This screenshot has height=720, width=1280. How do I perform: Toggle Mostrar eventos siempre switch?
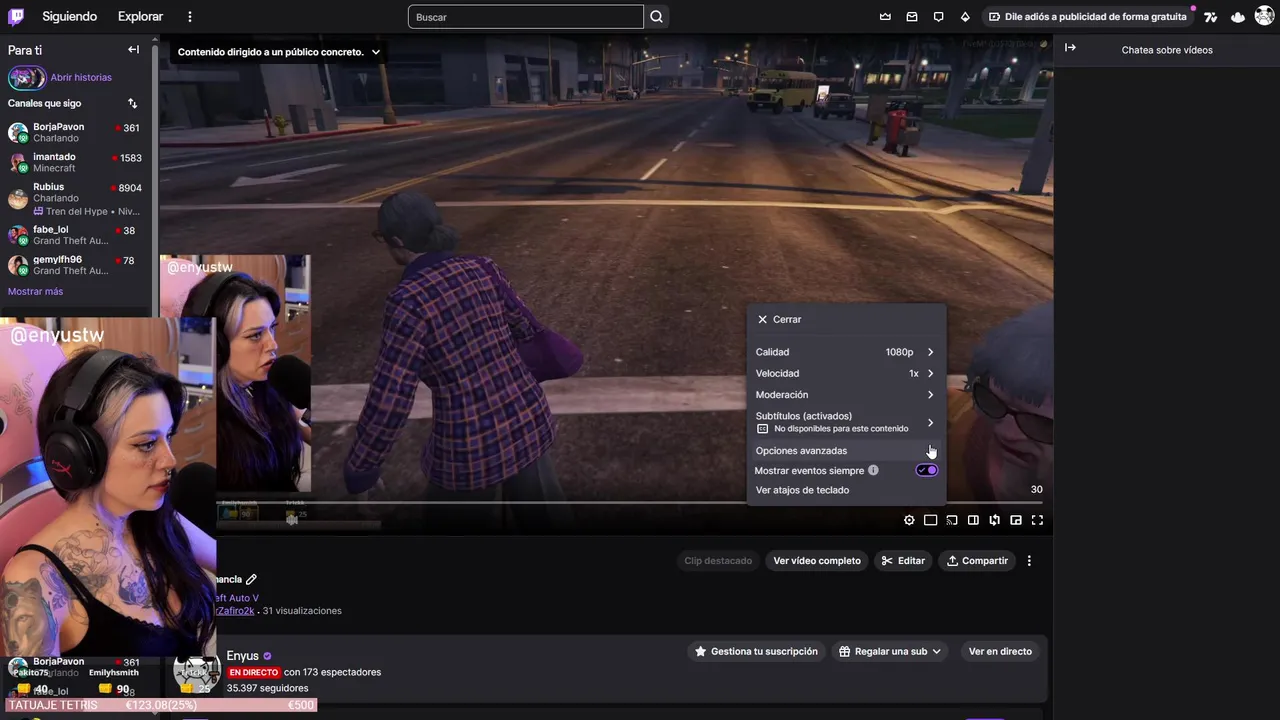927,470
